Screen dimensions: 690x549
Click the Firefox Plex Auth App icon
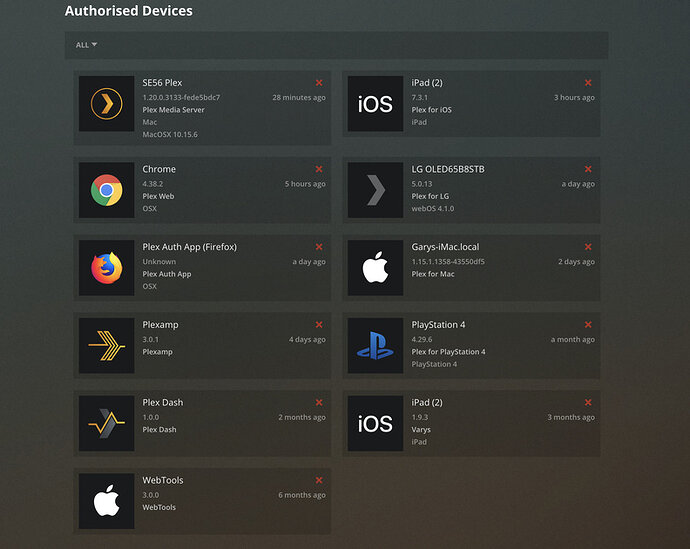tap(106, 268)
